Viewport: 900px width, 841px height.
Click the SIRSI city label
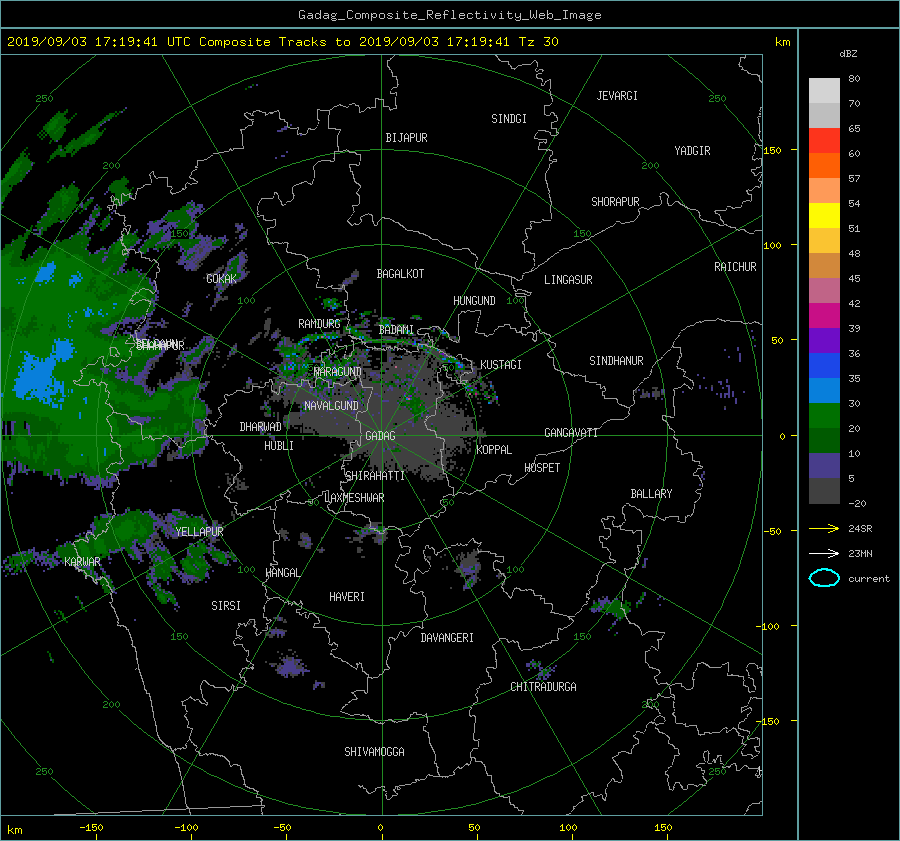pos(226,606)
